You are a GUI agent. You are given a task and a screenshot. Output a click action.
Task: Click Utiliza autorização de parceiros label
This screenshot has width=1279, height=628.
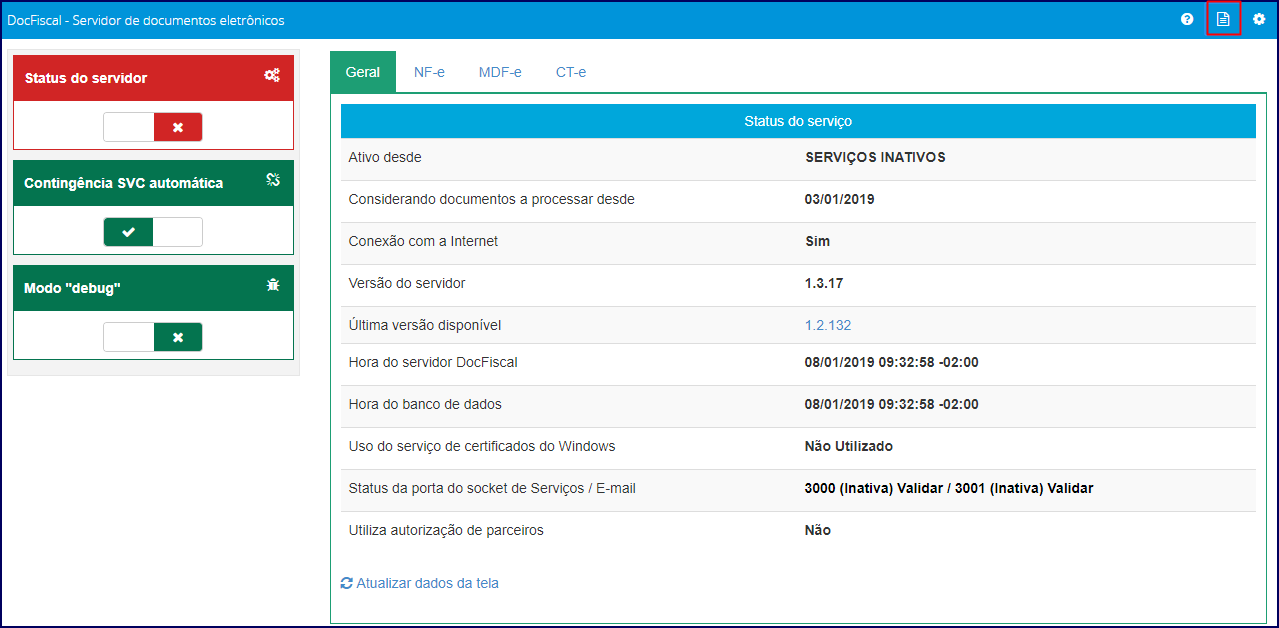coord(446,530)
